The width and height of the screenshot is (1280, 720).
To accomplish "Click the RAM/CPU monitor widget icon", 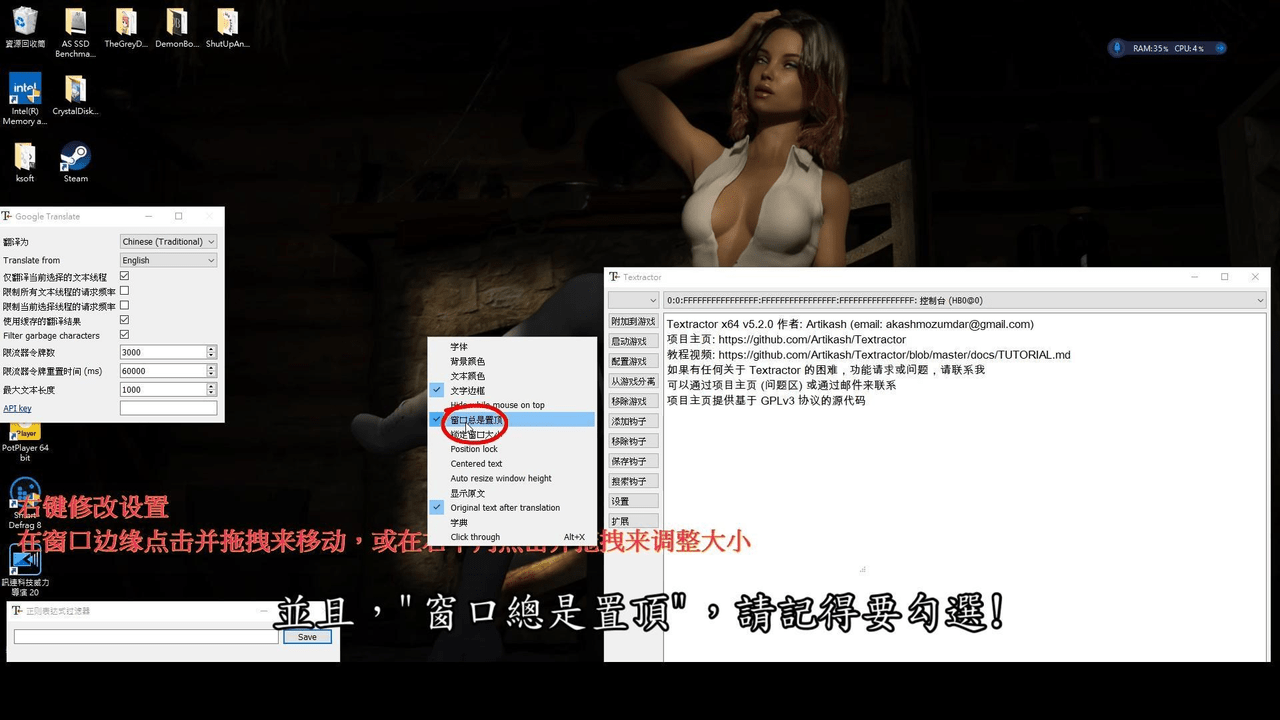I will pos(1117,48).
